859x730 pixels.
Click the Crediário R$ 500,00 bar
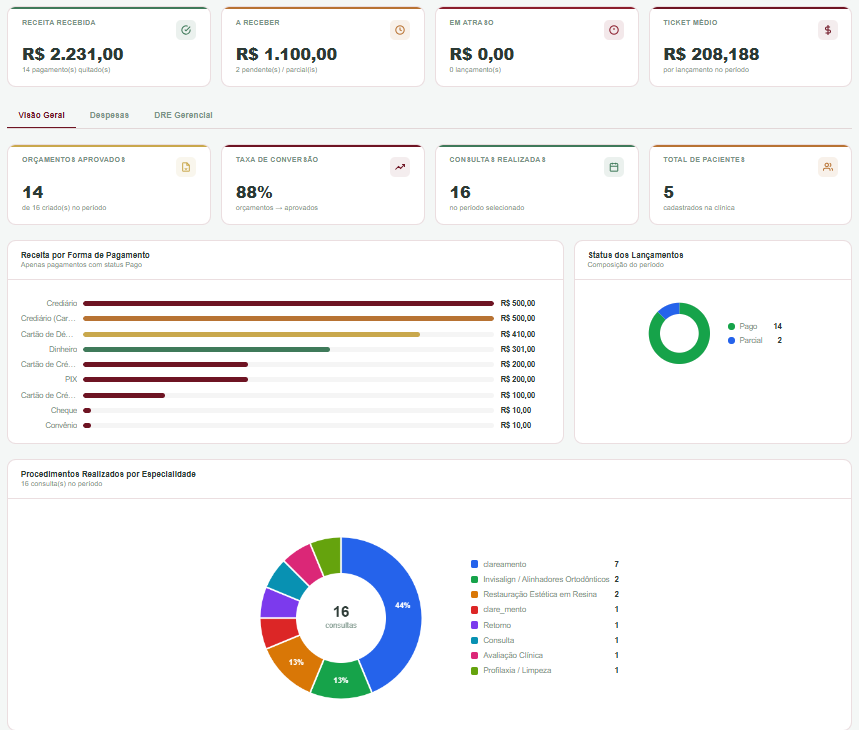(288, 303)
